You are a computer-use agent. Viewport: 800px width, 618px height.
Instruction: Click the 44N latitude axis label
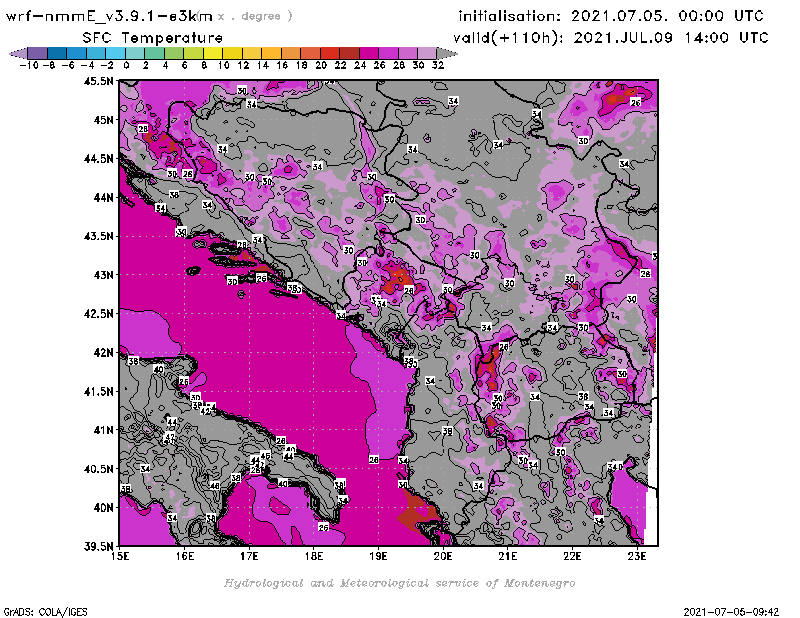(x=103, y=197)
